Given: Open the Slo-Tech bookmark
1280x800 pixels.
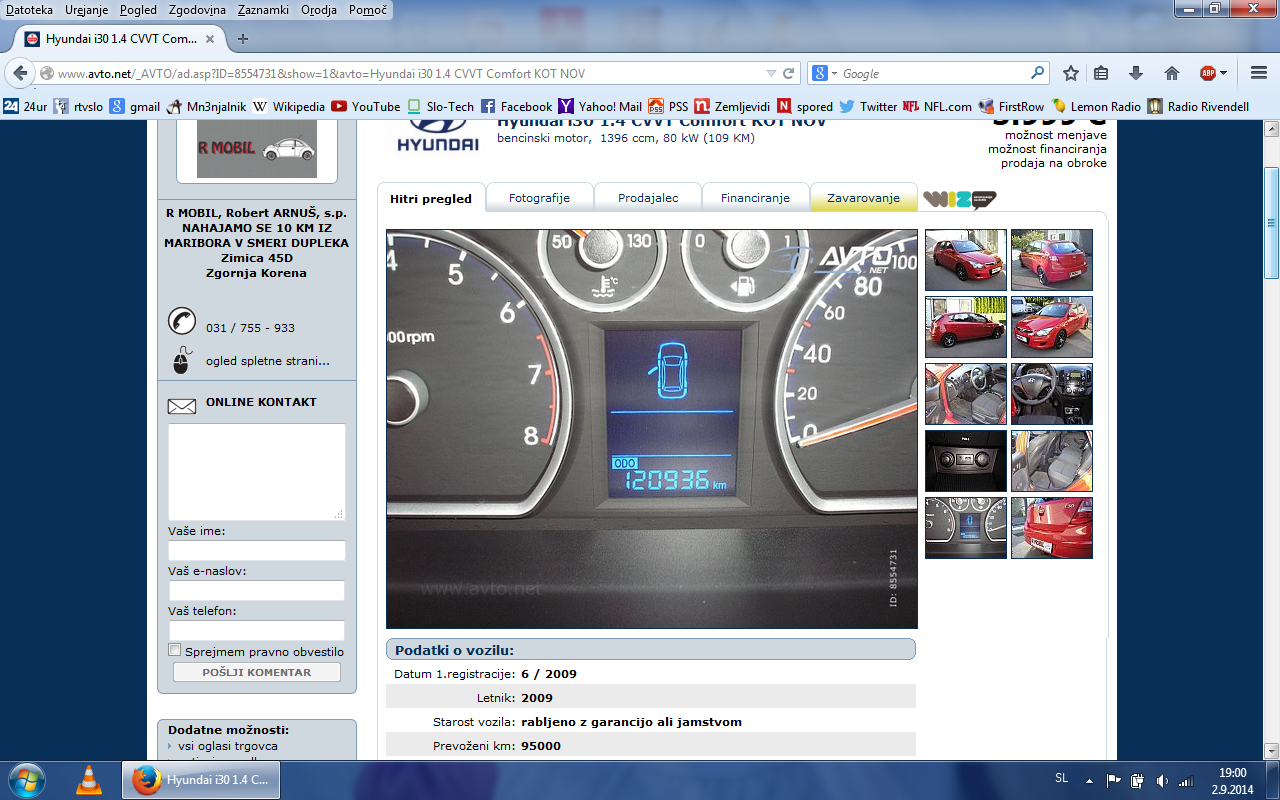Looking at the screenshot, I should click(x=440, y=106).
